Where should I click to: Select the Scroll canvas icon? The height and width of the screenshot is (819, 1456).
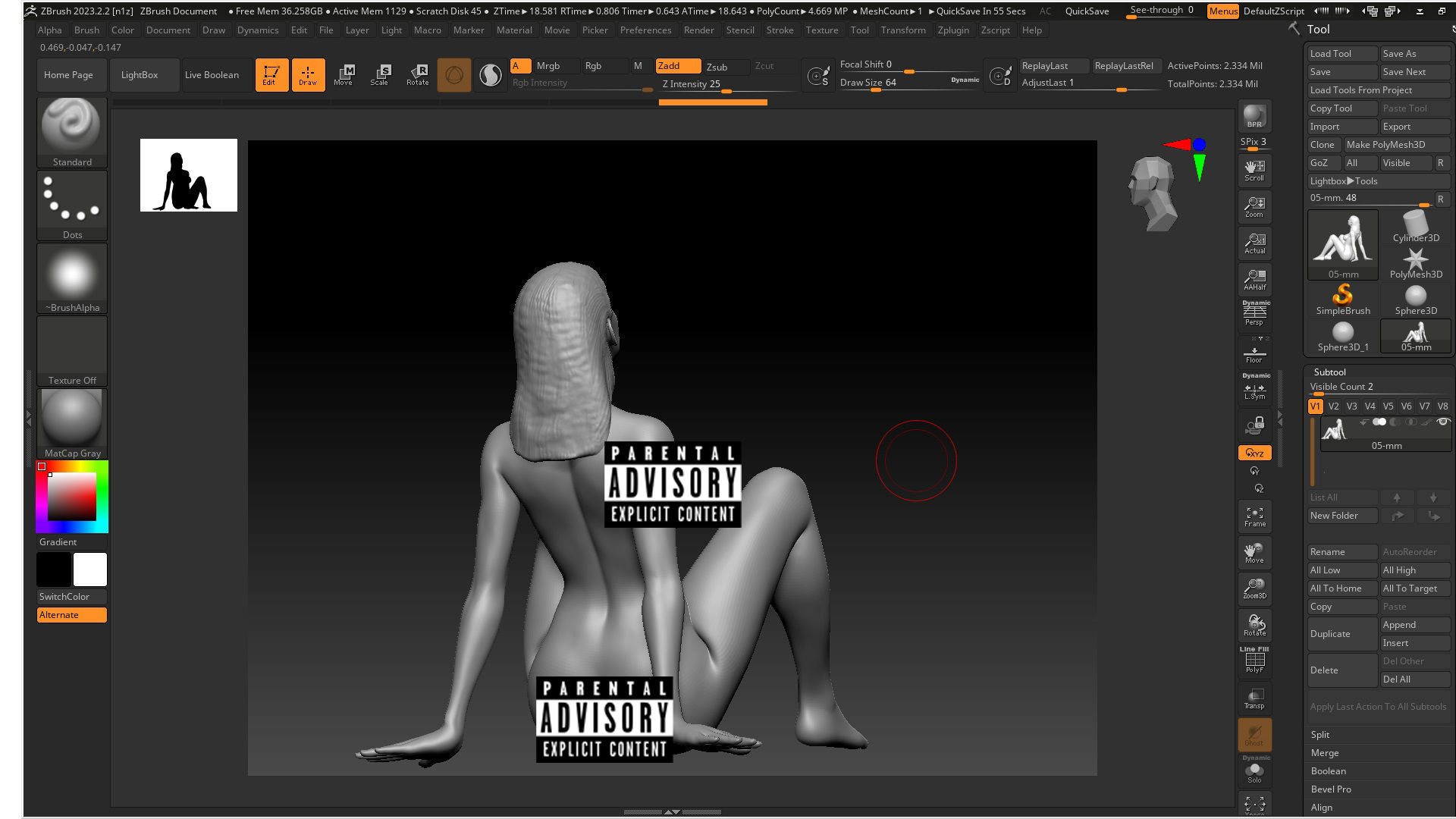(1254, 171)
